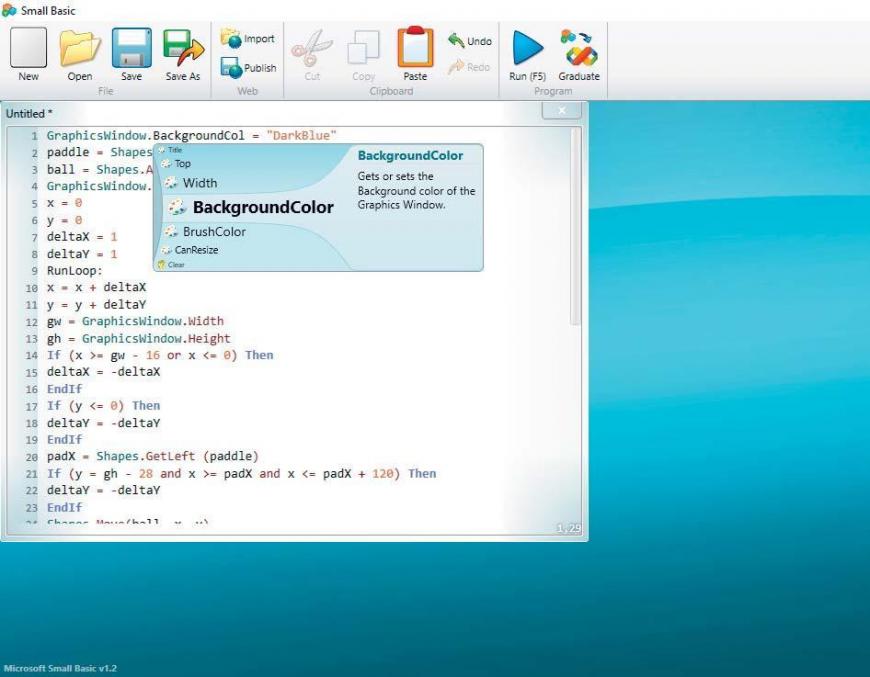Click the Untitled * document title
The width and height of the screenshot is (870, 677).
[29, 113]
